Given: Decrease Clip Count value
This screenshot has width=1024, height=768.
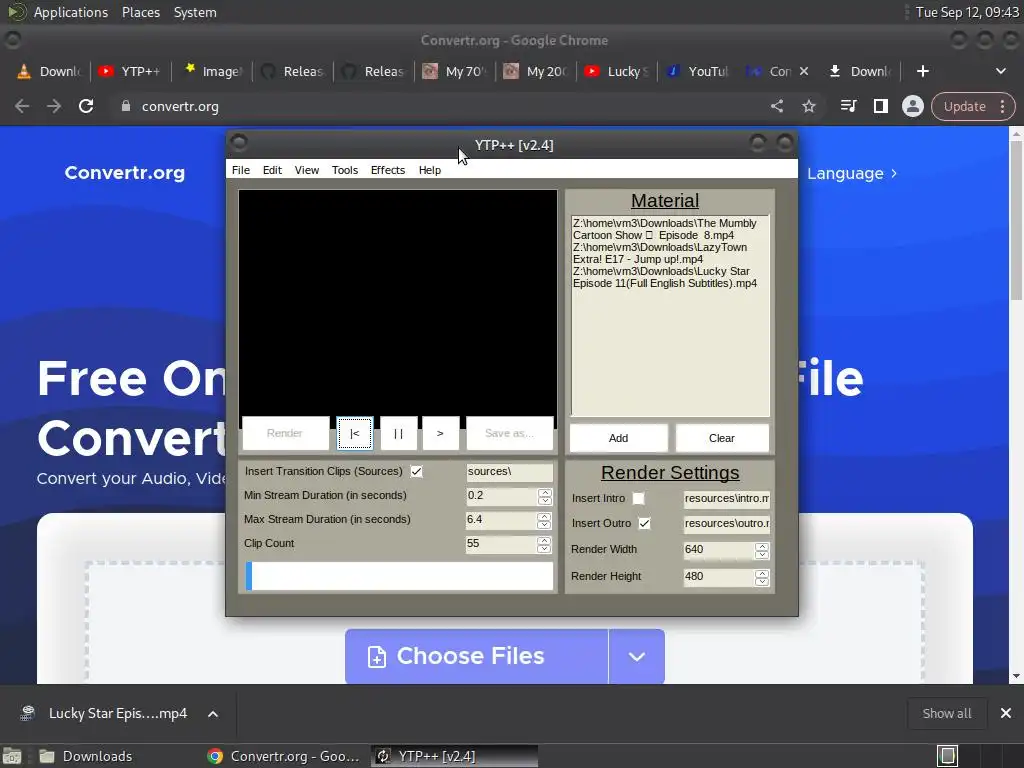Looking at the screenshot, I should click(544, 549).
